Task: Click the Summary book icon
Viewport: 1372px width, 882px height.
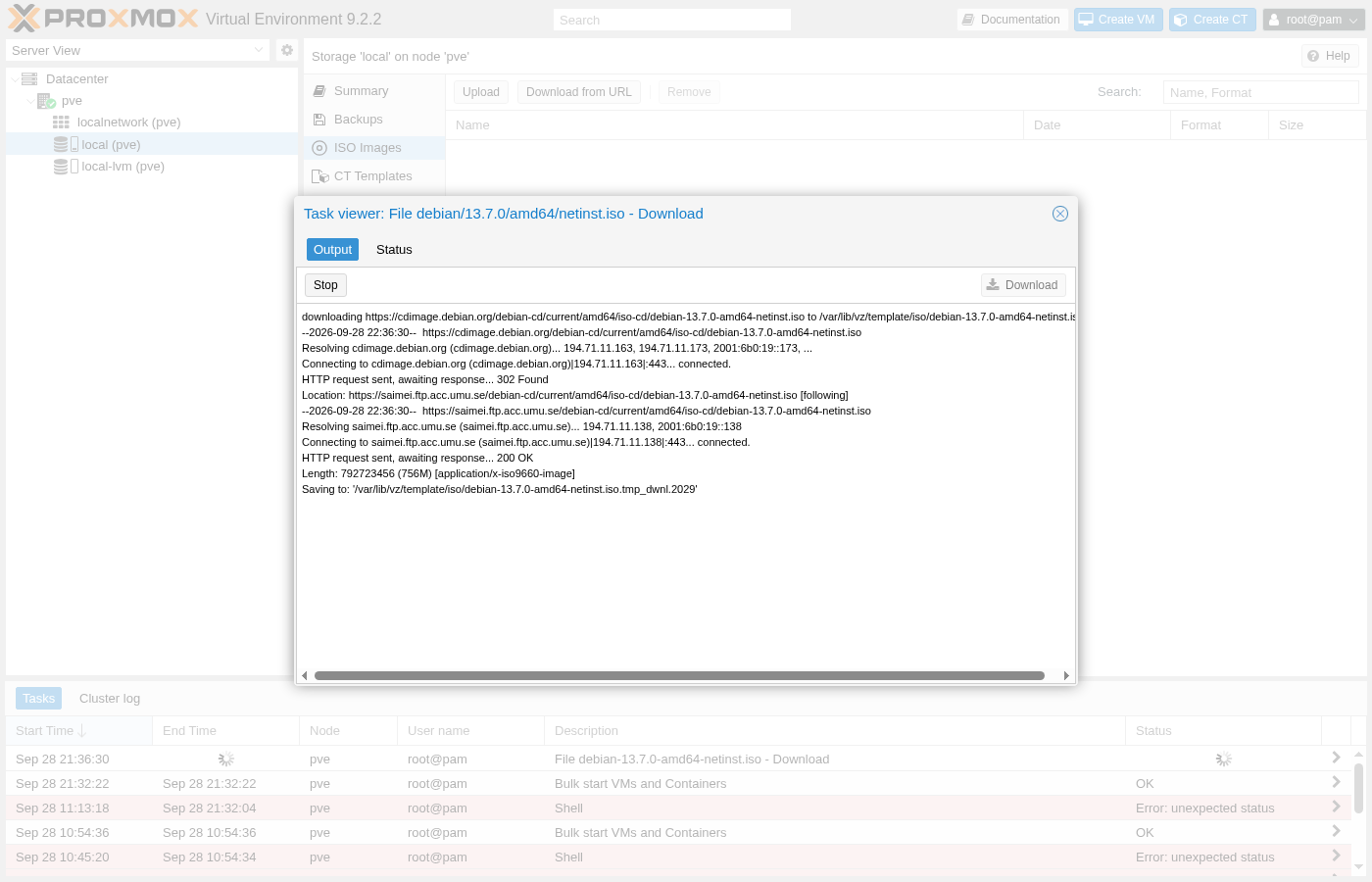Action: [x=319, y=91]
